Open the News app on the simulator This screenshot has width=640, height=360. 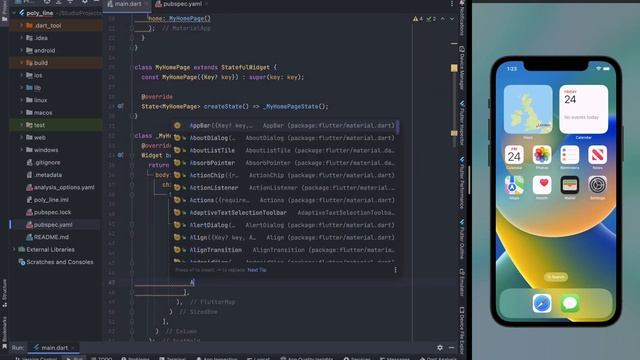(597, 155)
